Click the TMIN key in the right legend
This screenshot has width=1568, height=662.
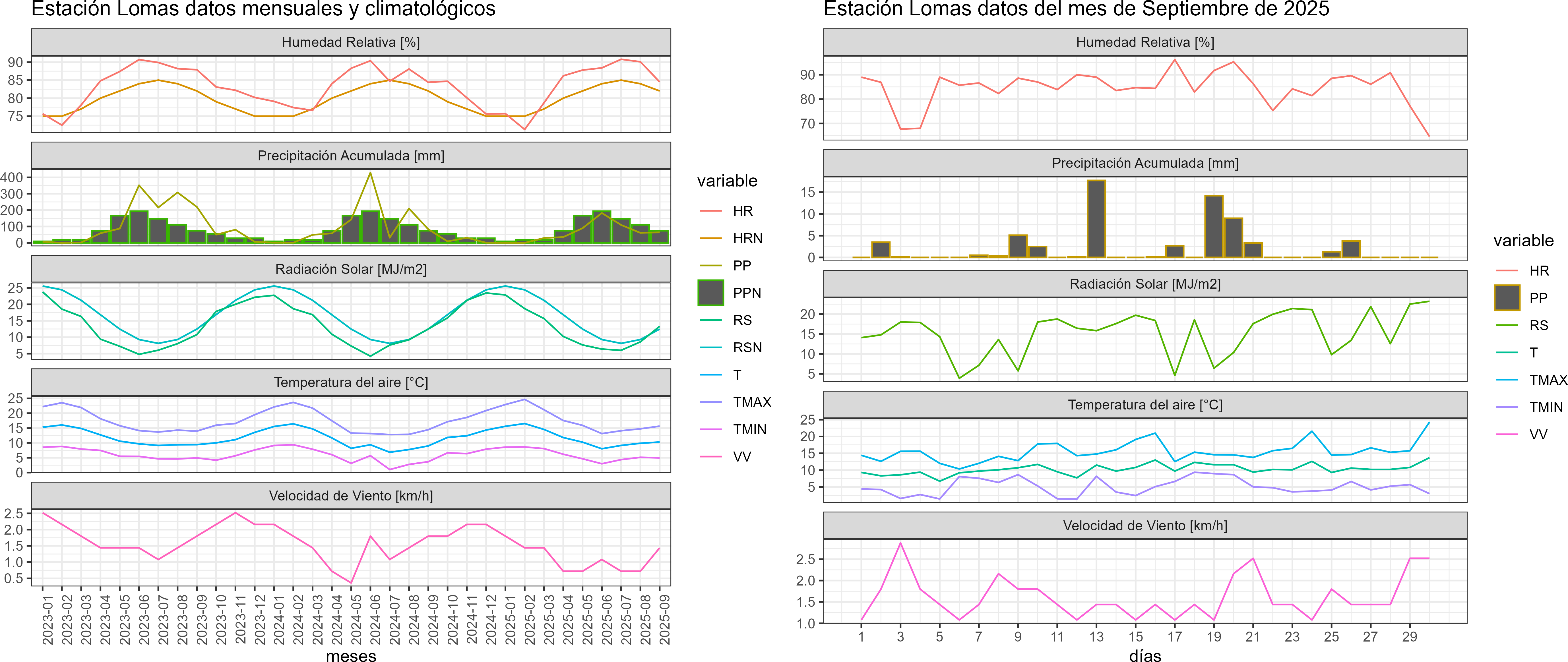tap(1507, 407)
